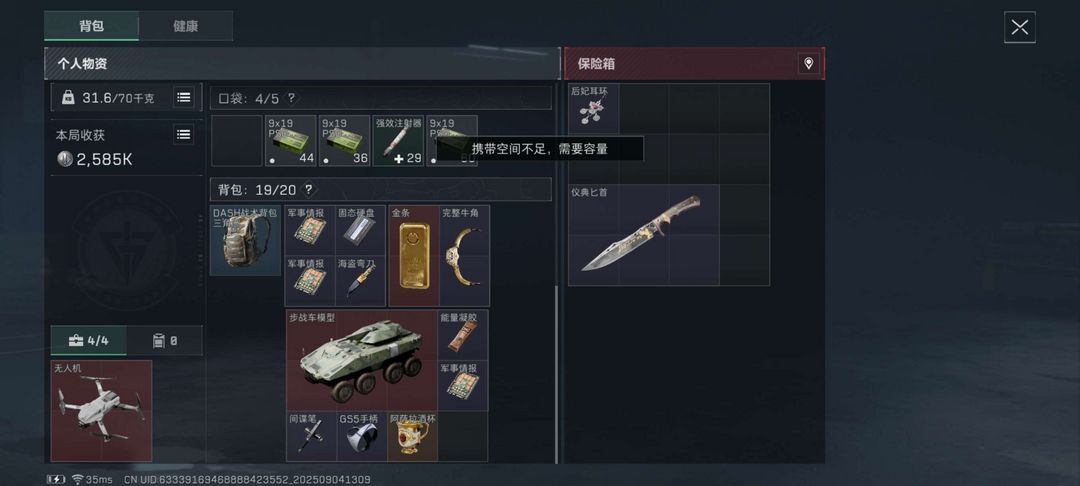Select the solid state drive (固态硬盘) item

360,230
